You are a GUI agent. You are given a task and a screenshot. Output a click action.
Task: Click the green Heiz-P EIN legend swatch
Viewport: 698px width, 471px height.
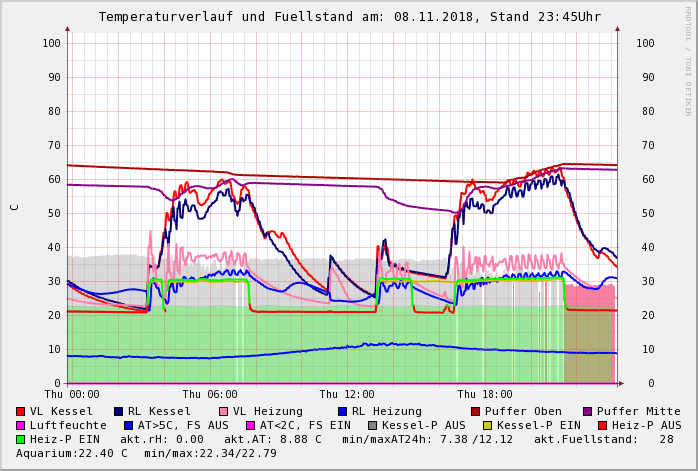pyautogui.click(x=21, y=440)
